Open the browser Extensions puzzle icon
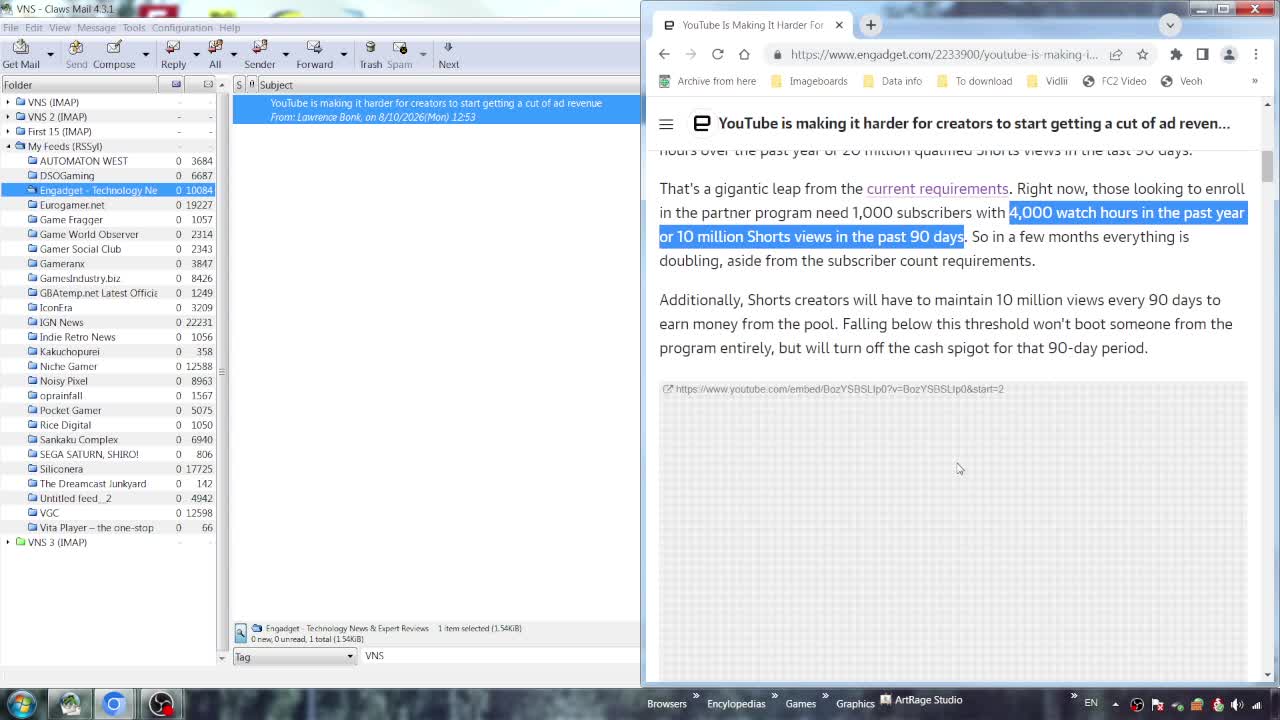The image size is (1280, 720). click(1176, 55)
